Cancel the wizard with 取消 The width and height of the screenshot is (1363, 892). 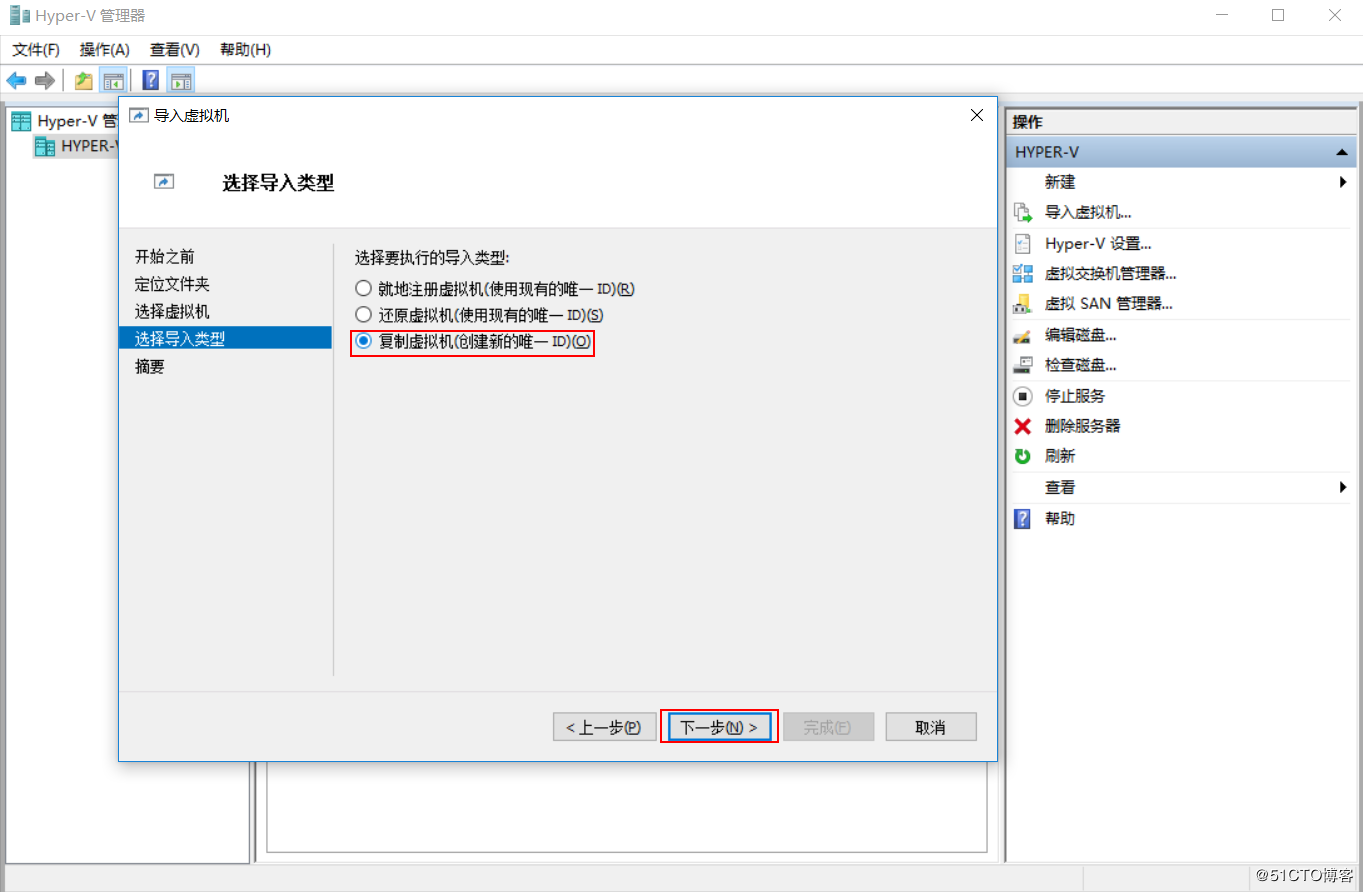point(930,726)
